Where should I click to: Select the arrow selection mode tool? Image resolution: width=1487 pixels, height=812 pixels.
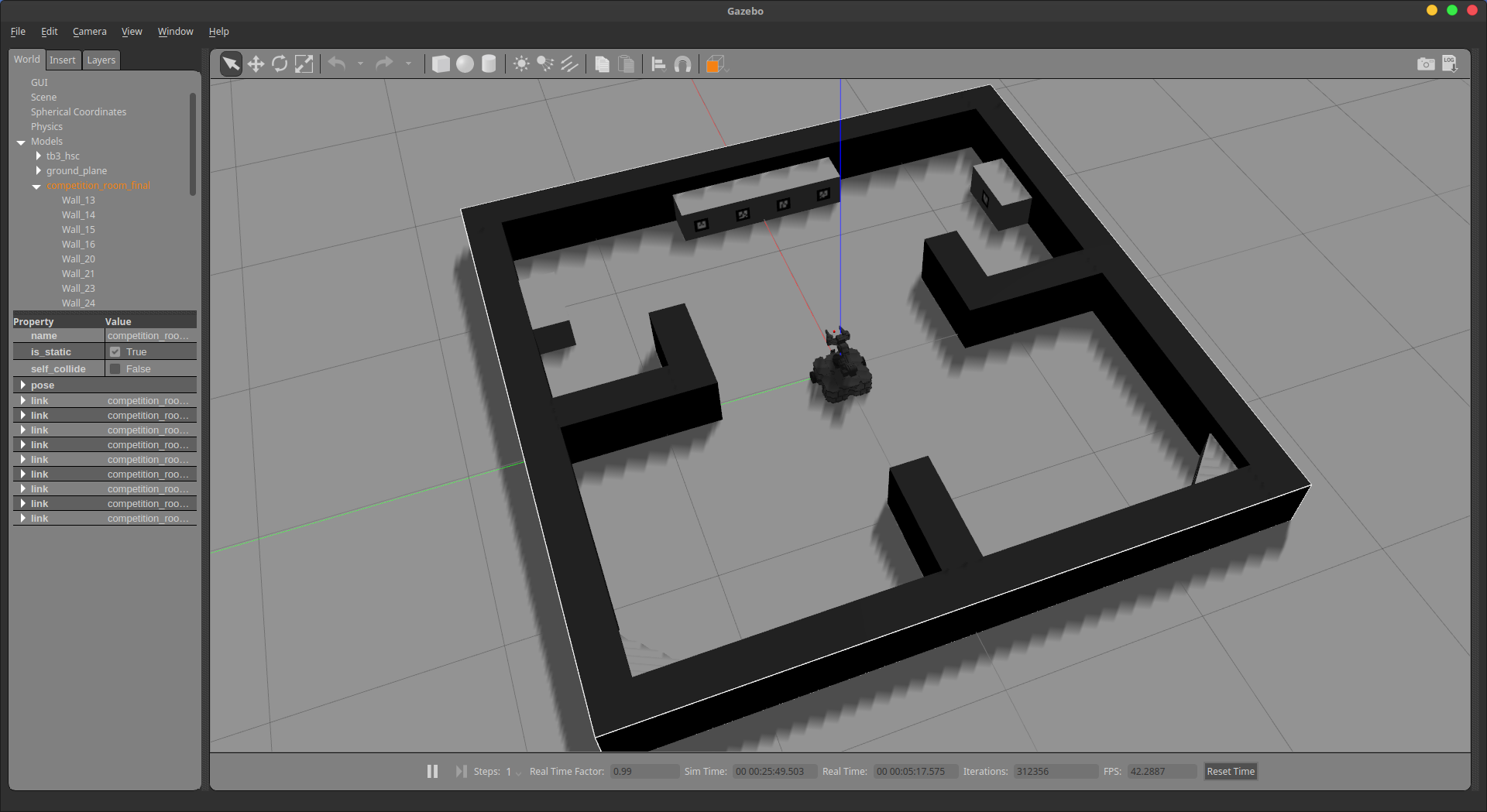(x=231, y=64)
